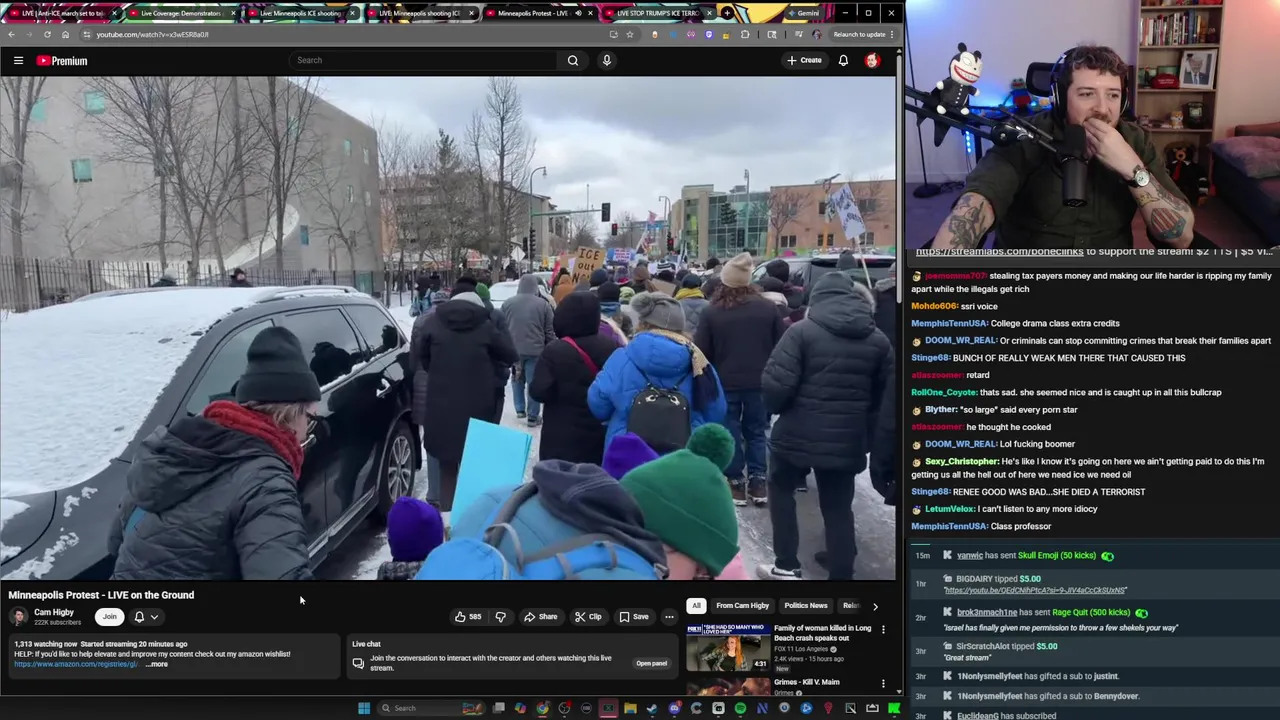Open more actions three-dot menu
This screenshot has height=720, width=1280.
tap(669, 616)
